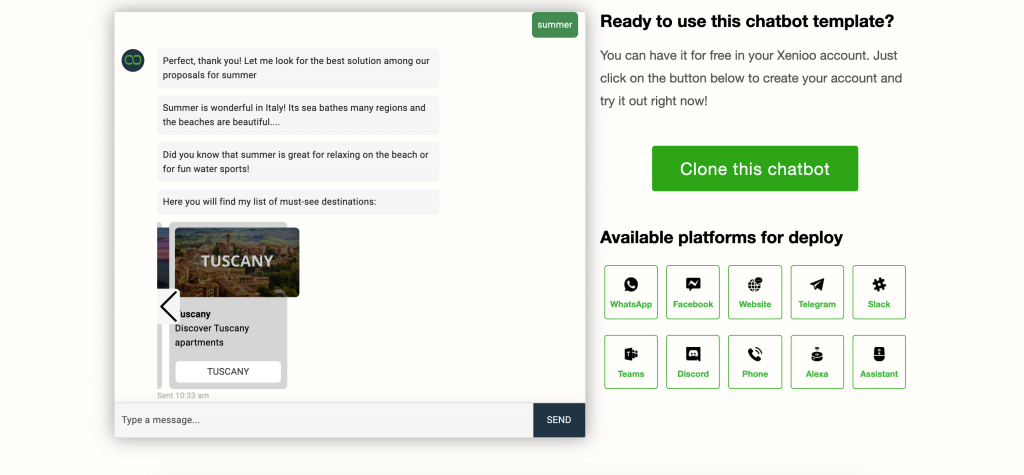1024x475 pixels.
Task: Click the Discord platform icon
Action: [693, 362]
